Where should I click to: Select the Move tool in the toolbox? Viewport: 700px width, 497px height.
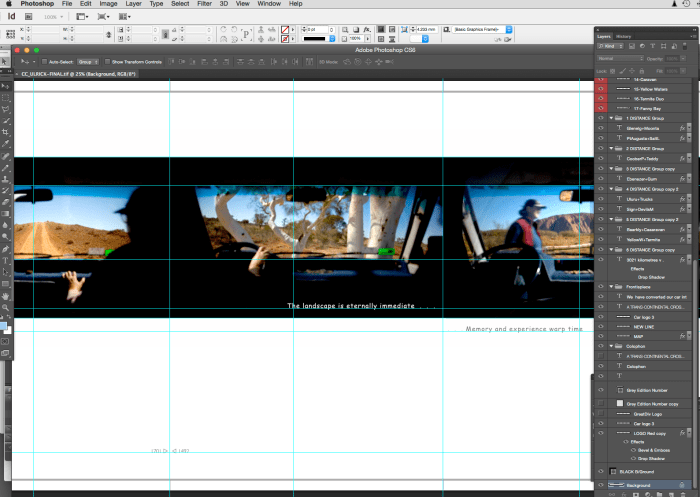point(6,86)
